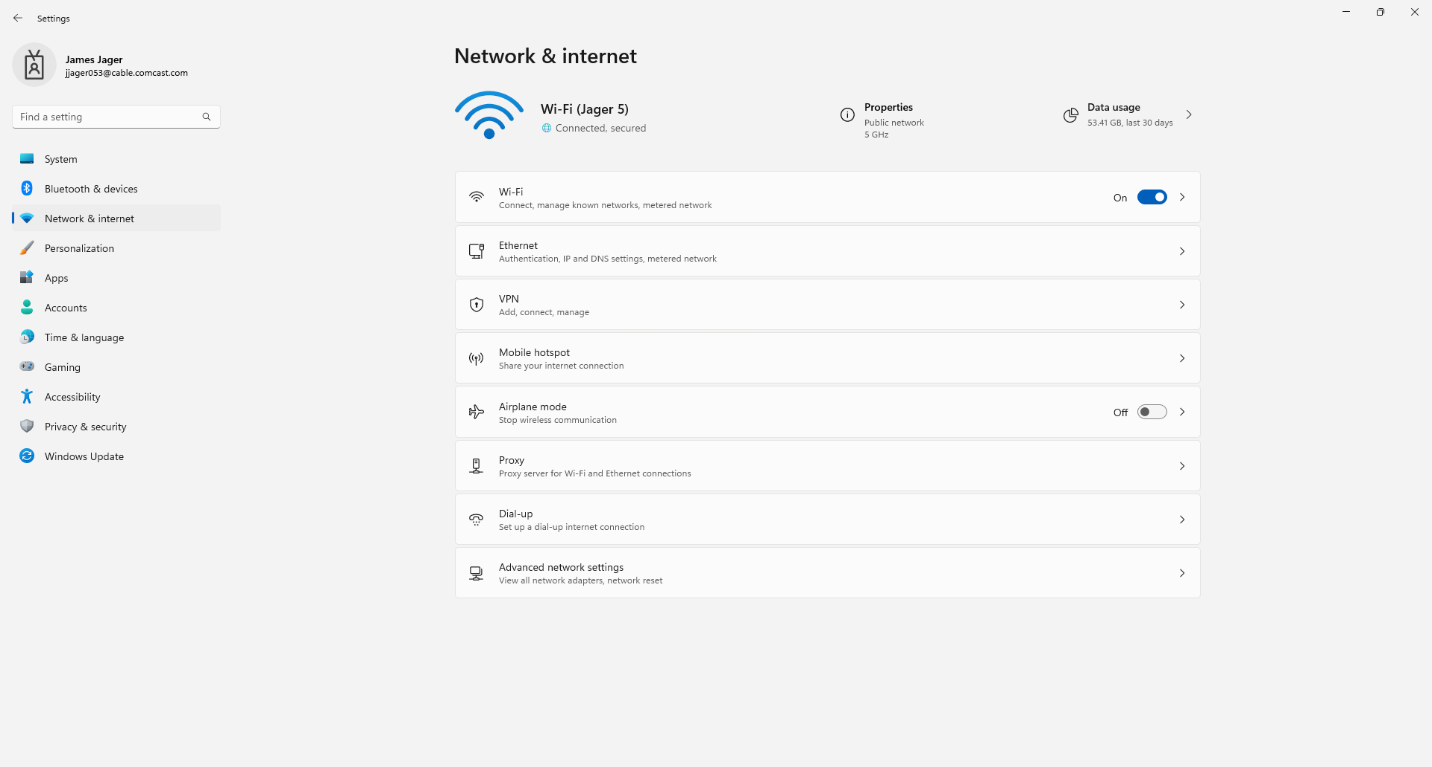Click the Mobile hotspot antenna icon
Screen dimensions: 1432x767
(477, 358)
